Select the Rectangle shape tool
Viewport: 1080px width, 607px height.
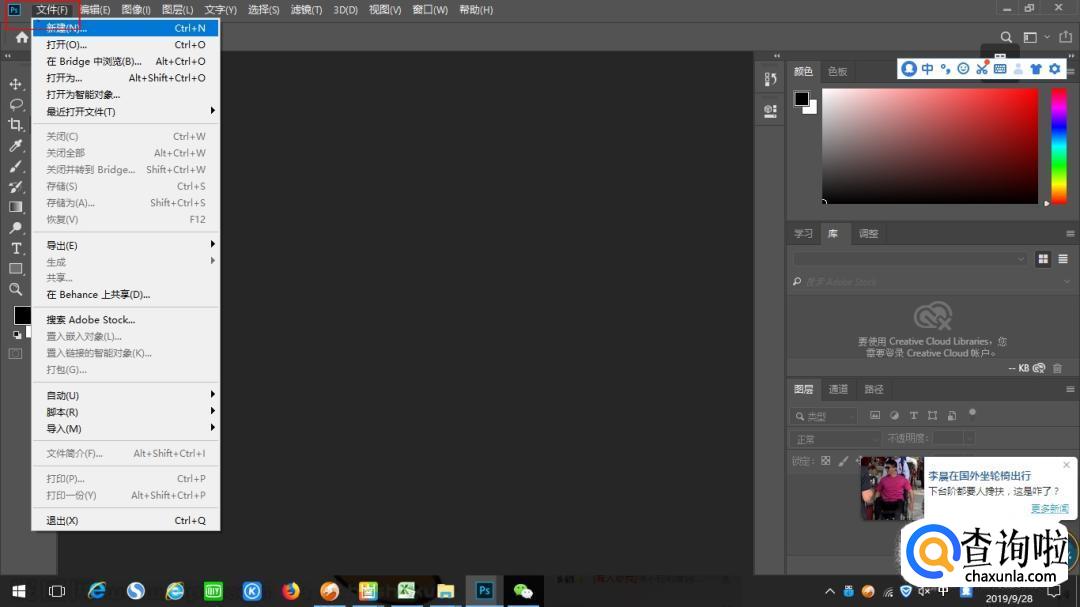coord(15,269)
